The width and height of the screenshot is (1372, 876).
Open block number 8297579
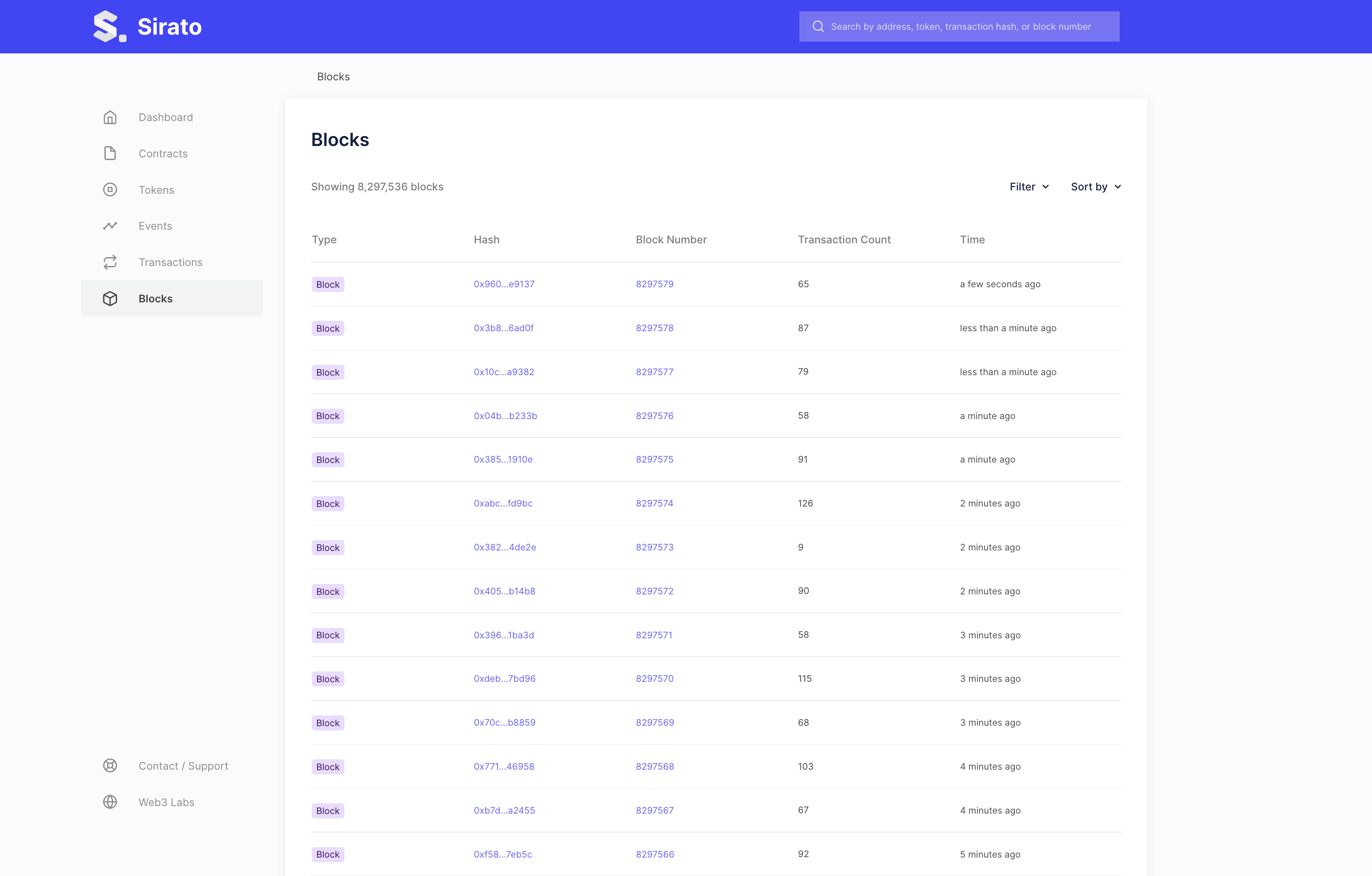[x=654, y=284]
